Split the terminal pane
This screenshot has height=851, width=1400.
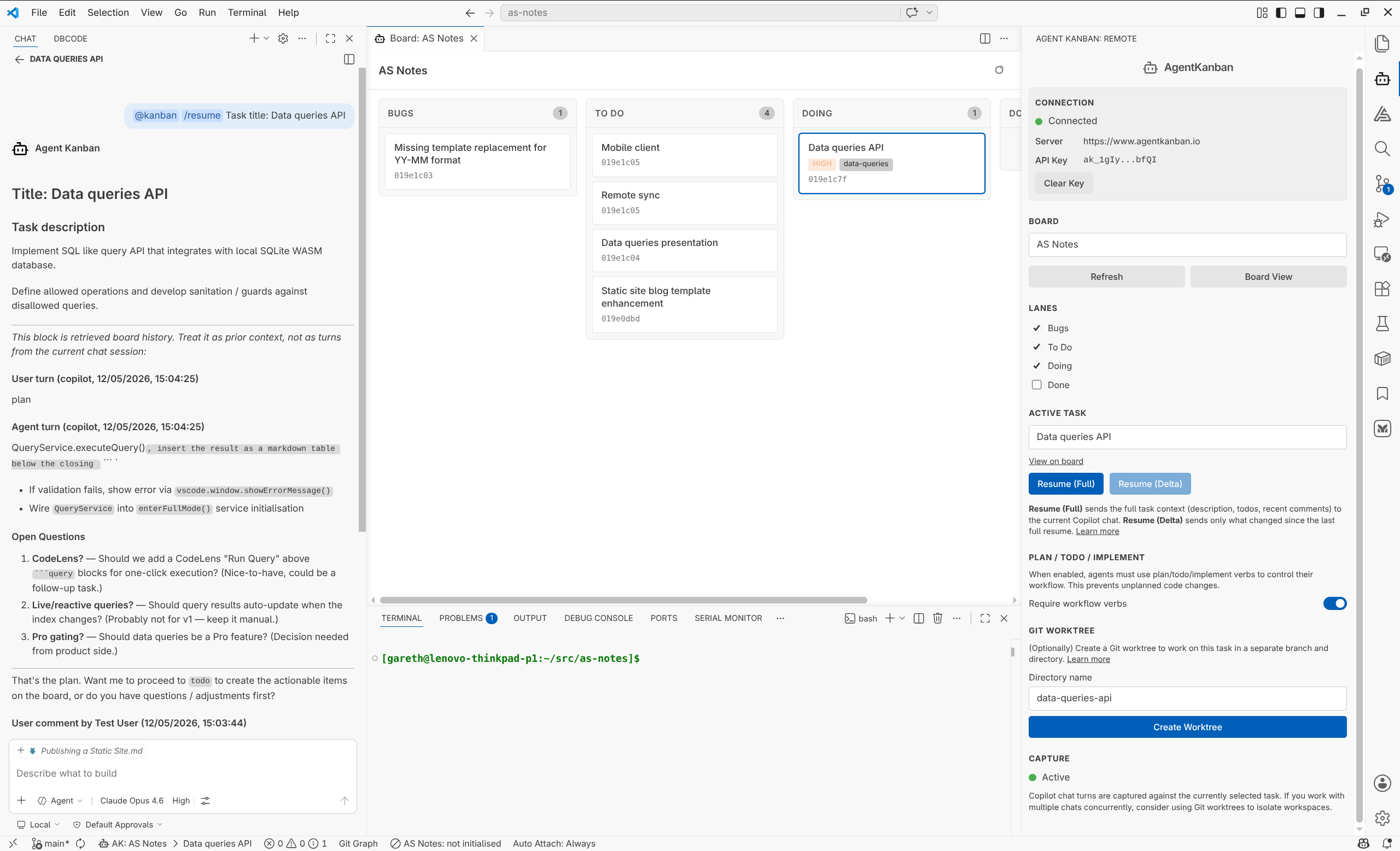coord(918,618)
